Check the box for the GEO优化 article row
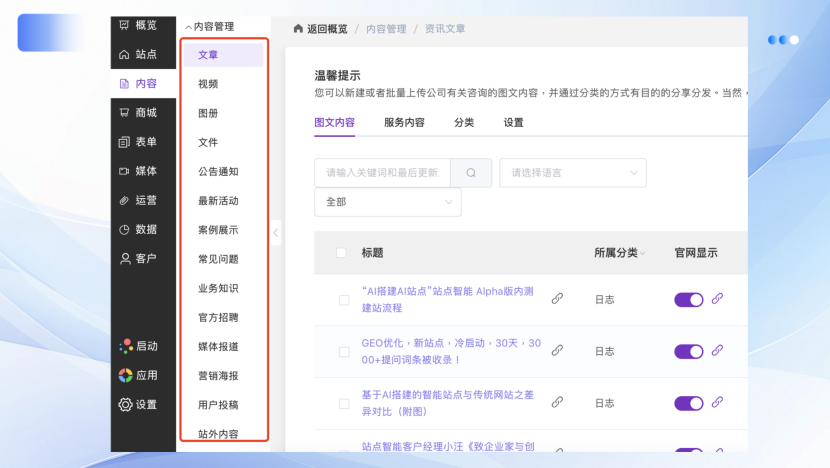This screenshot has height=468, width=830. point(344,351)
